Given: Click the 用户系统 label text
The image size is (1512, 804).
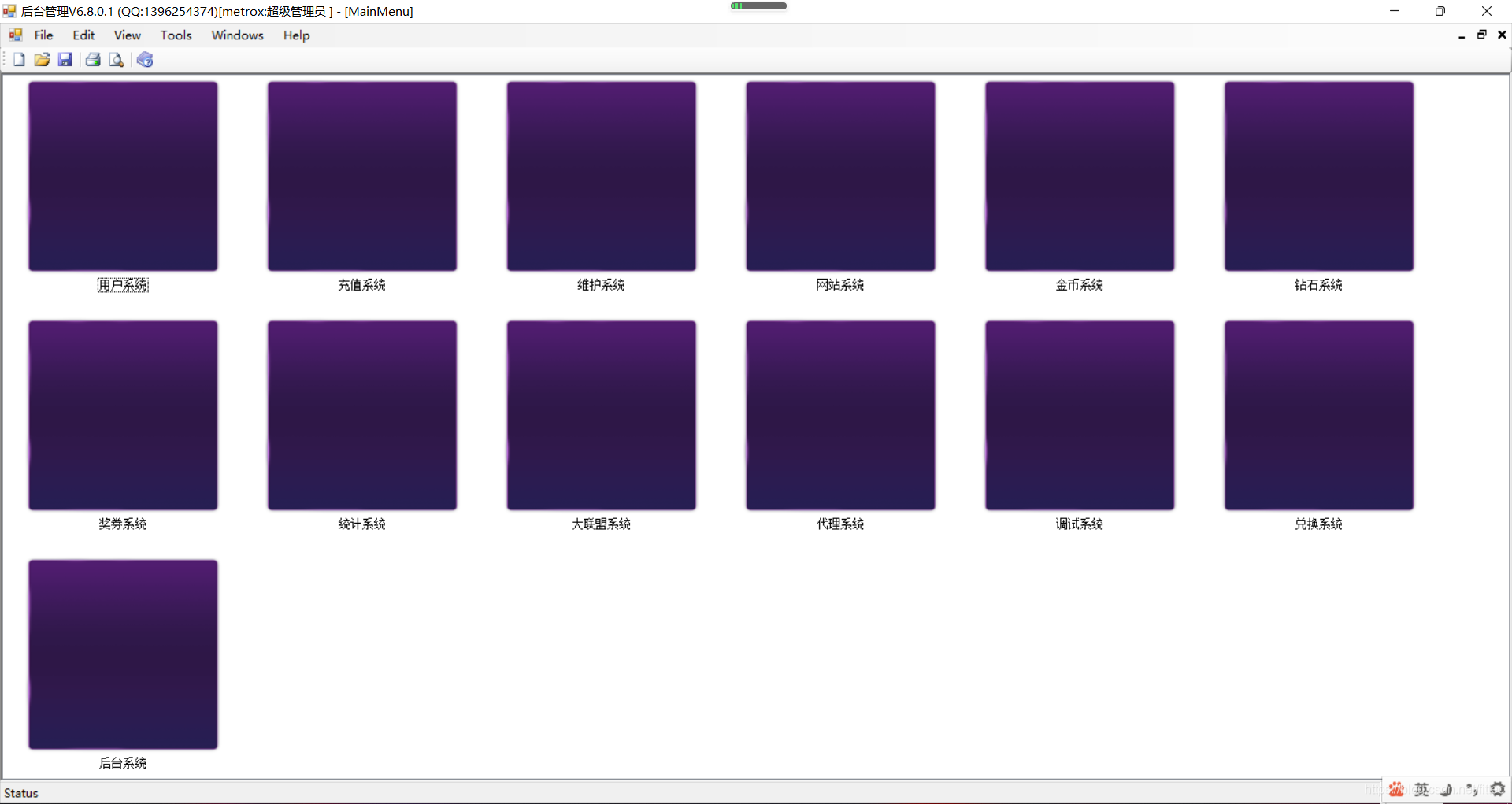Looking at the screenshot, I should [123, 285].
